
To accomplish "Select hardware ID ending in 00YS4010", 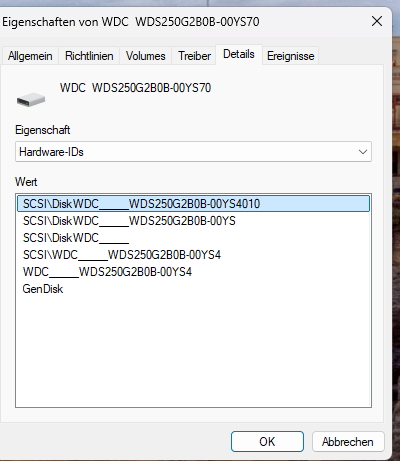I will (x=193, y=204).
